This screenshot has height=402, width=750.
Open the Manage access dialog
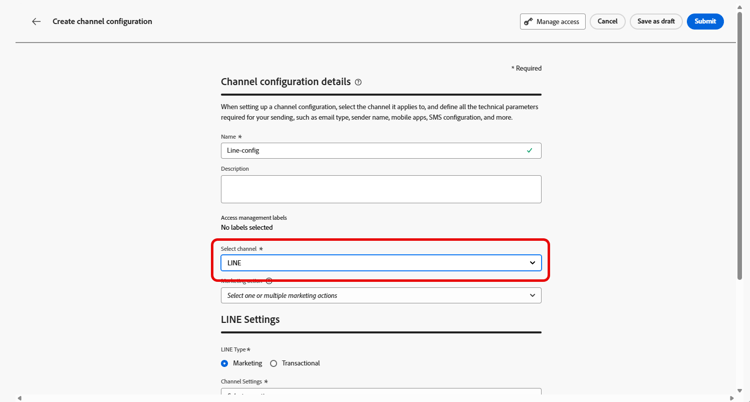click(x=553, y=21)
